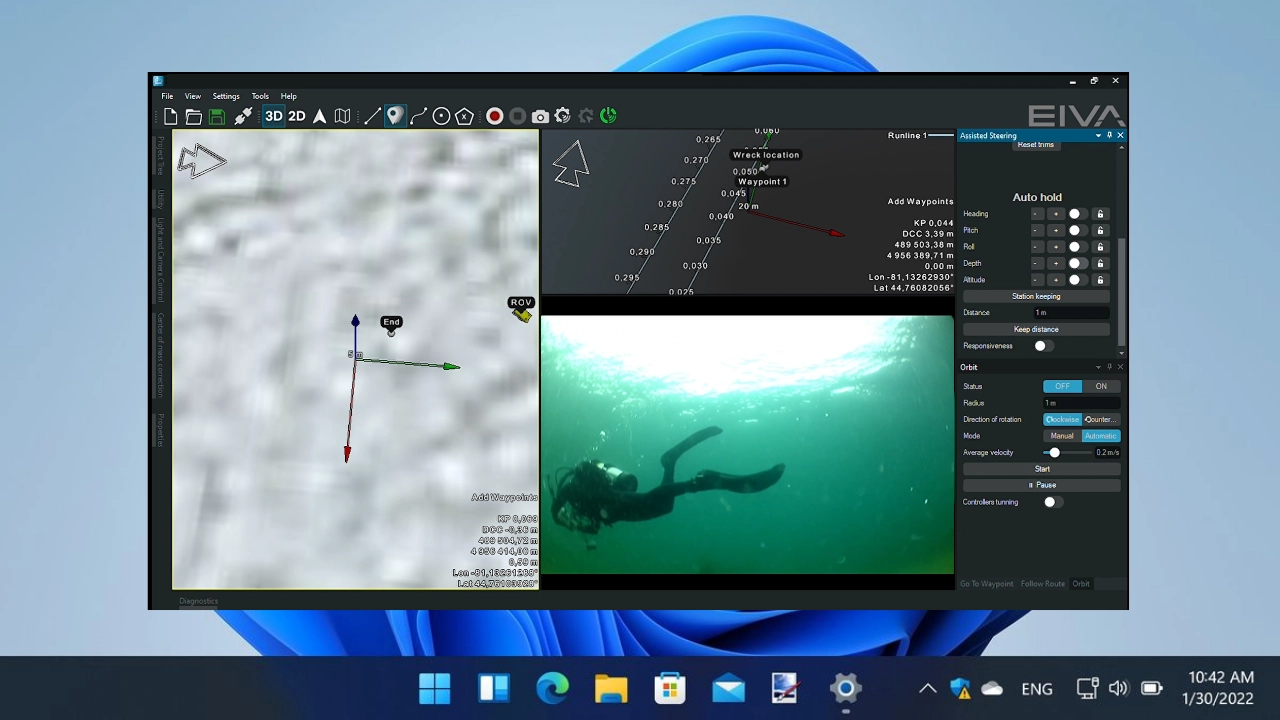Pin the Assisted Steering panel
The image size is (1280, 720).
[1109, 135]
